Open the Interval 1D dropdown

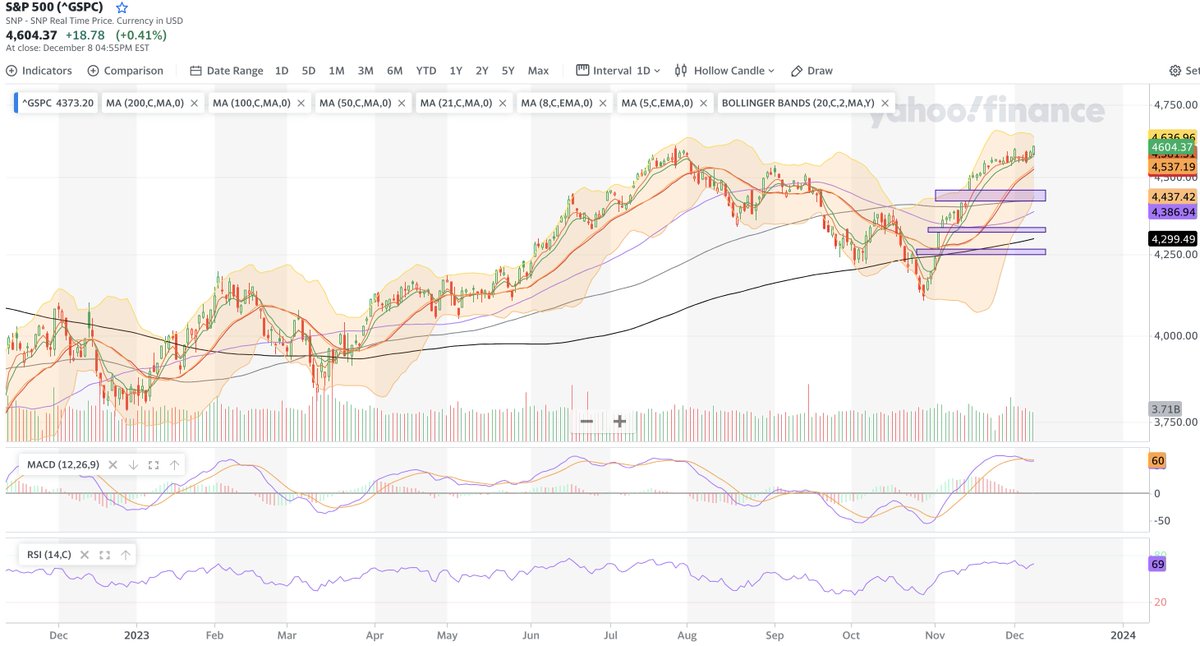(619, 71)
